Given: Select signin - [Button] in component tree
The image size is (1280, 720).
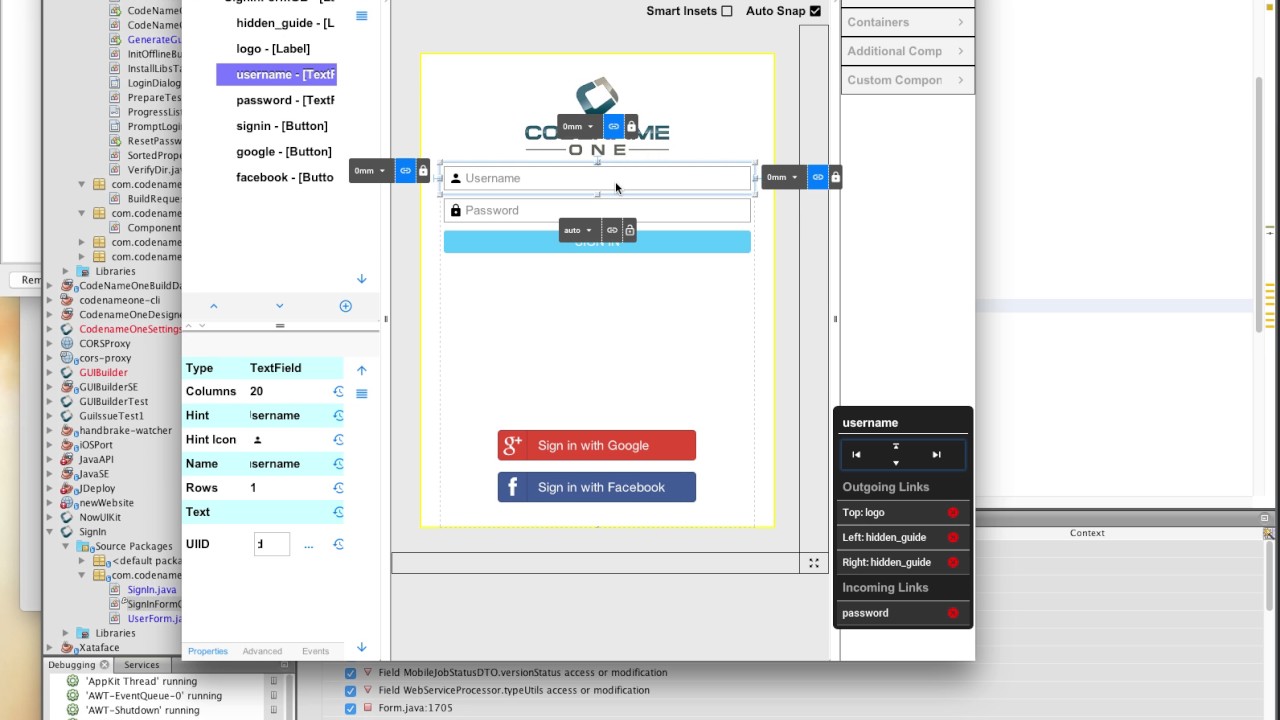Looking at the screenshot, I should point(282,126).
